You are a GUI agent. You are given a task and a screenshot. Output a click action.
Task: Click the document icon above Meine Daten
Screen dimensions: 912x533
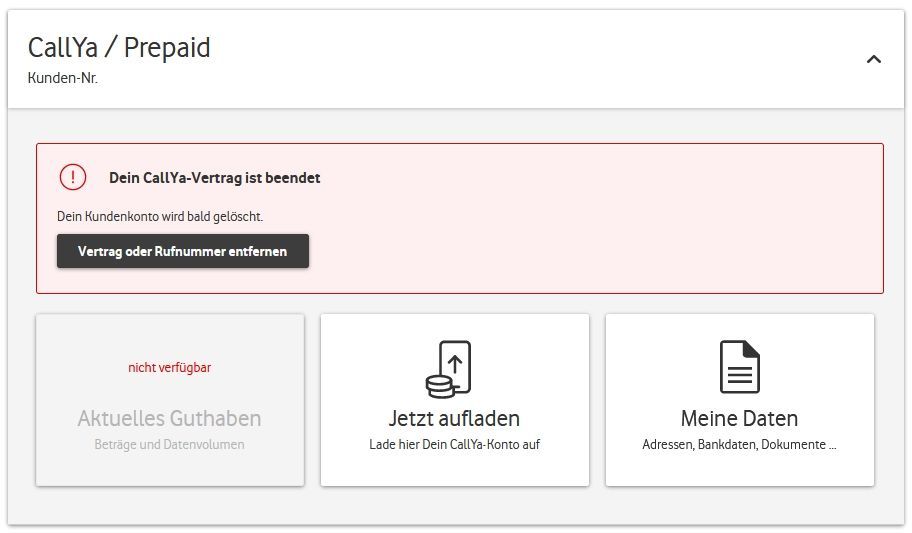click(x=740, y=367)
